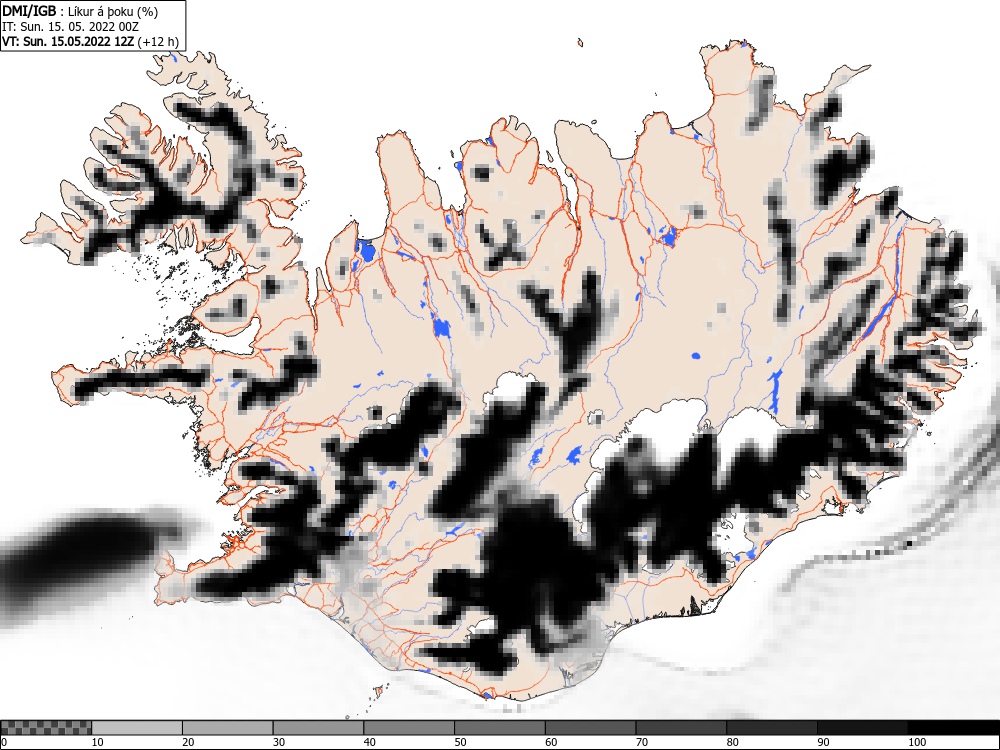Viewport: 1000px width, 750px height.
Task: Select the near-black swatch above the 90 label
Action: (x=862, y=728)
